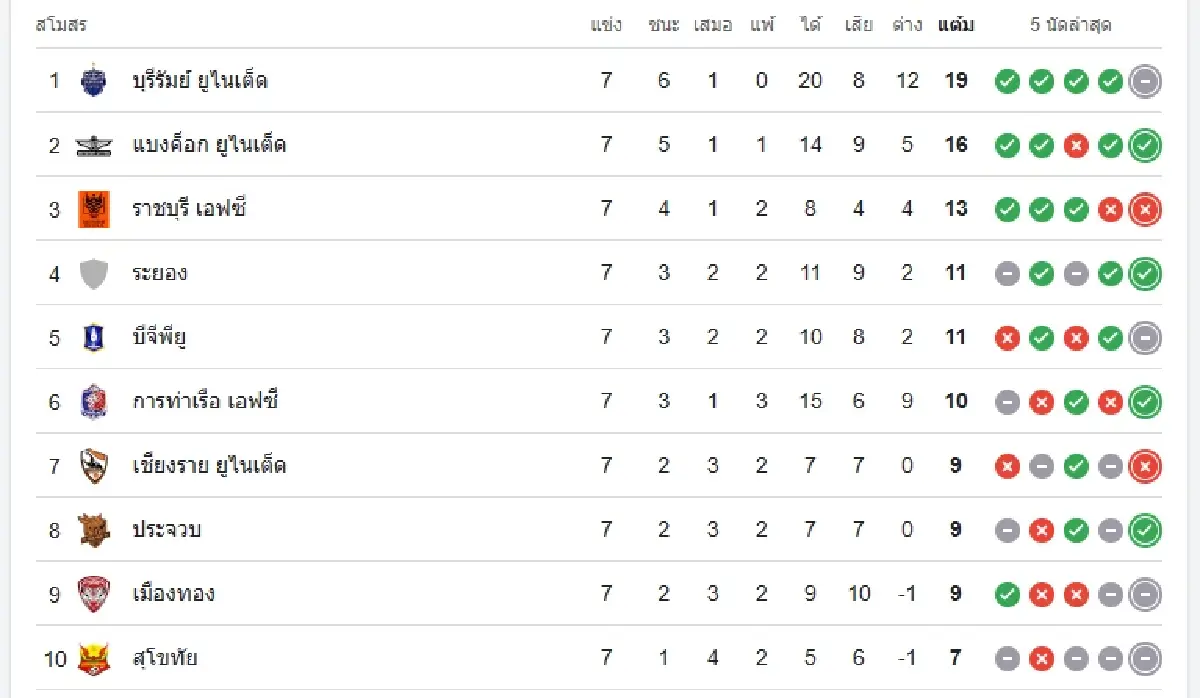
Task: Click the Chiangrai United club crest
Action: pos(93,465)
